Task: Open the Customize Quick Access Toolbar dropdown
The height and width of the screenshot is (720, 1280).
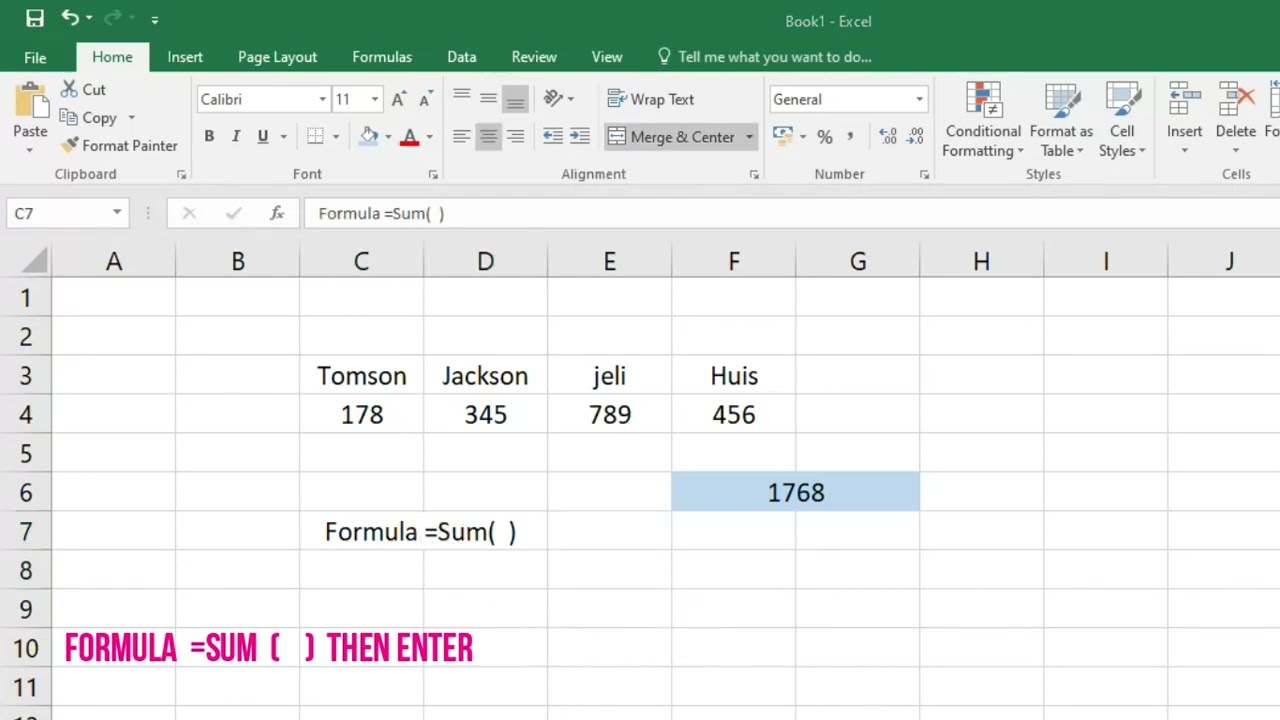Action: (154, 19)
